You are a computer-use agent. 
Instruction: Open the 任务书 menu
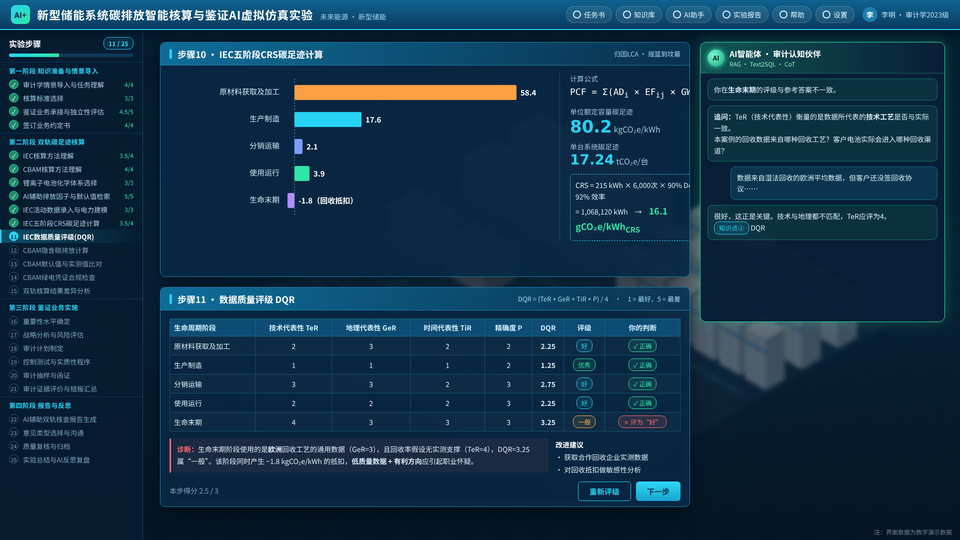click(x=589, y=15)
